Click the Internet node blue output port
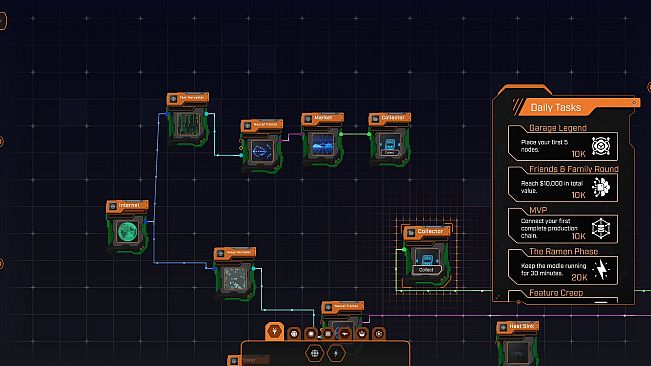The height and width of the screenshot is (366, 651). tap(146, 222)
